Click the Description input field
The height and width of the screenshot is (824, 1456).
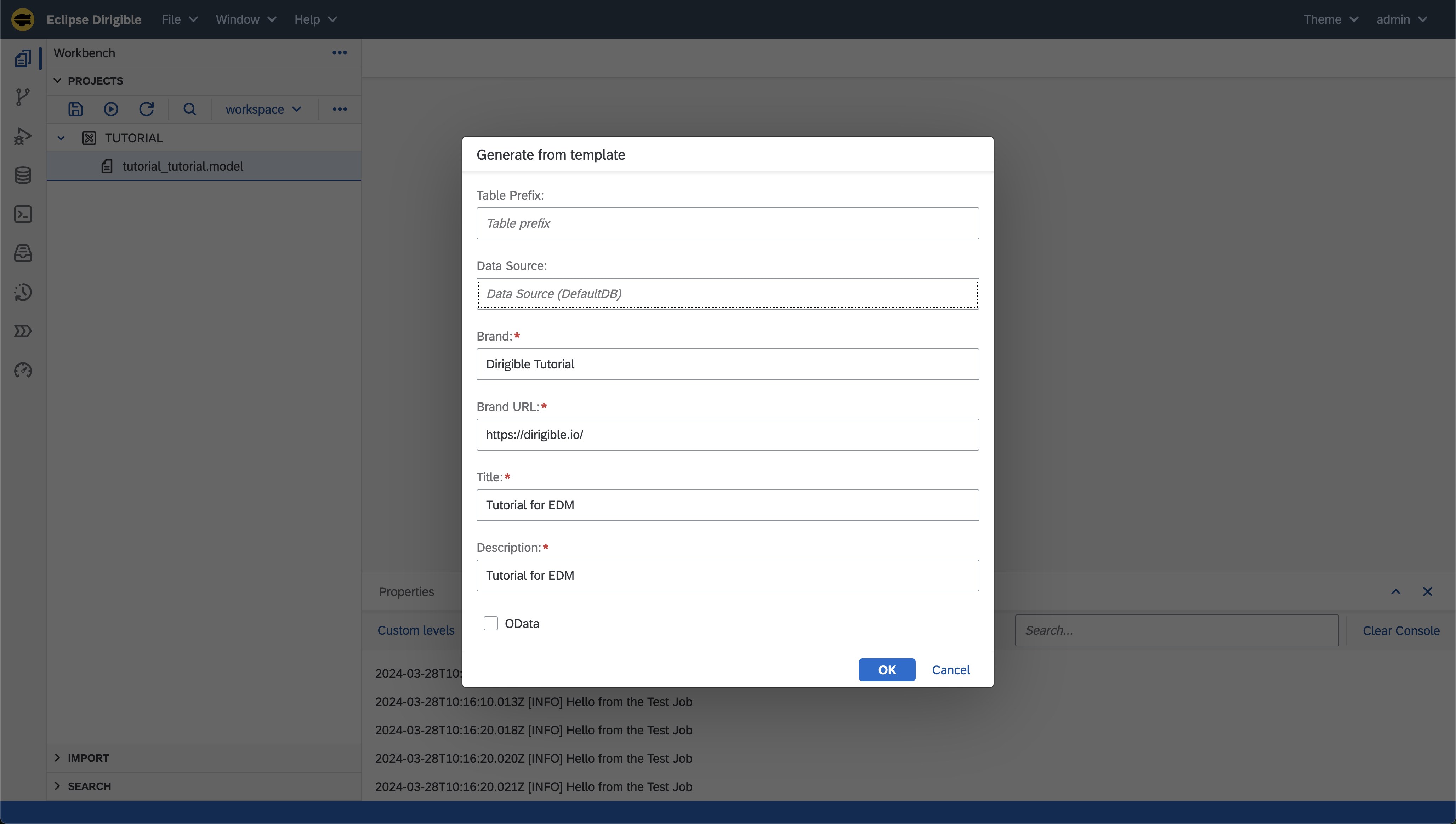tap(727, 576)
